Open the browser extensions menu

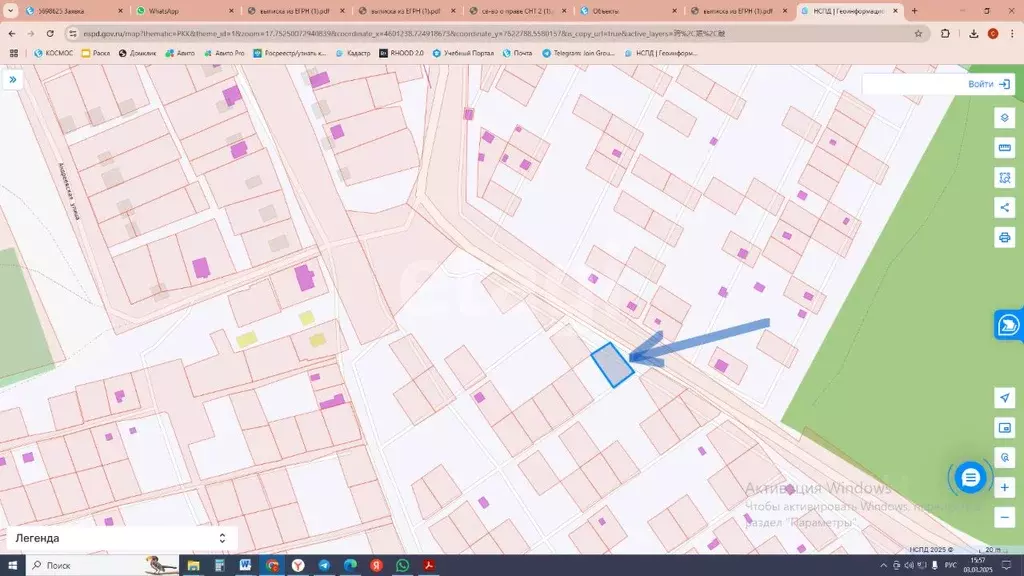pos(945,33)
